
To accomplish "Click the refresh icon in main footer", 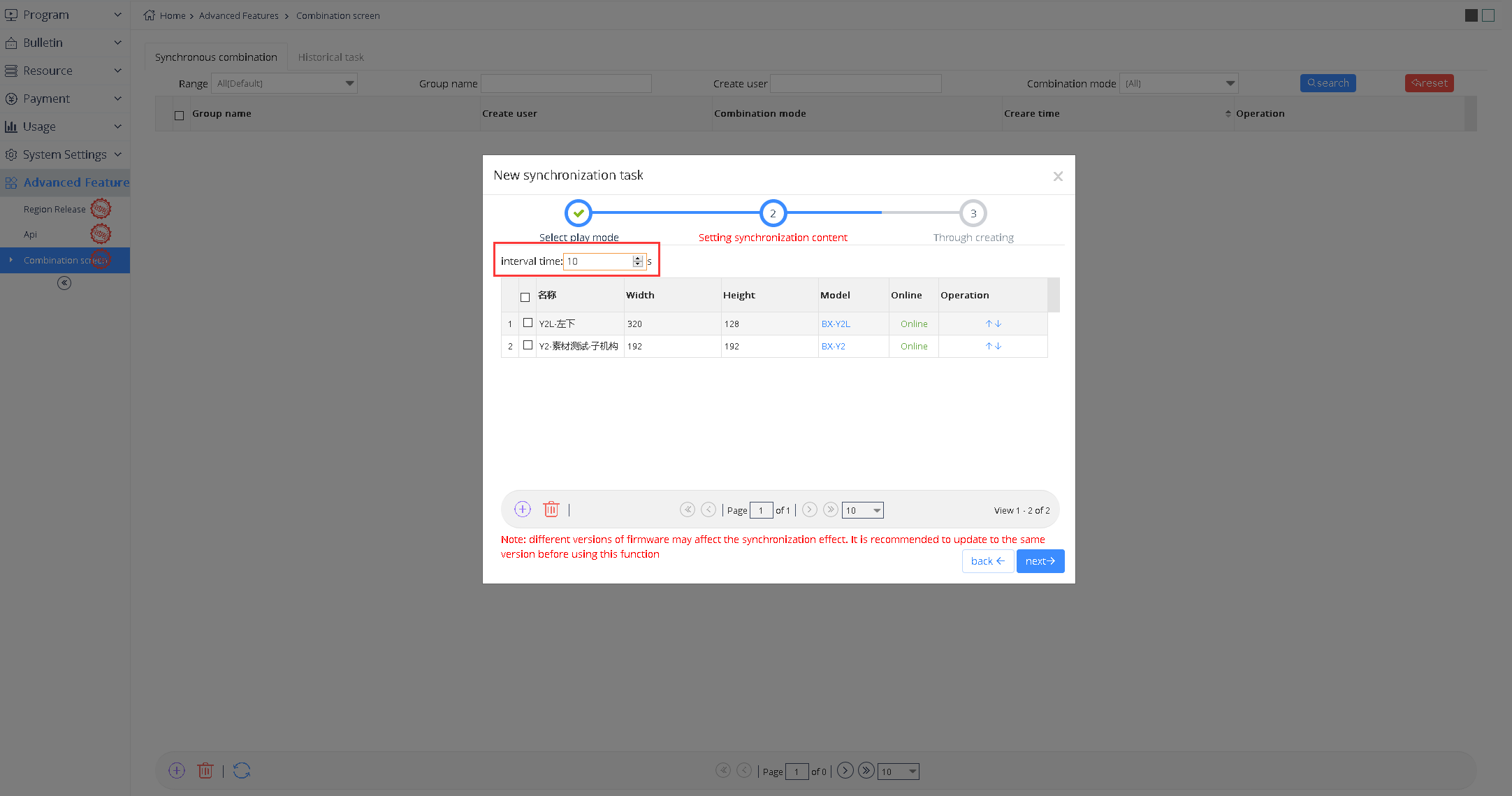I will (242, 771).
